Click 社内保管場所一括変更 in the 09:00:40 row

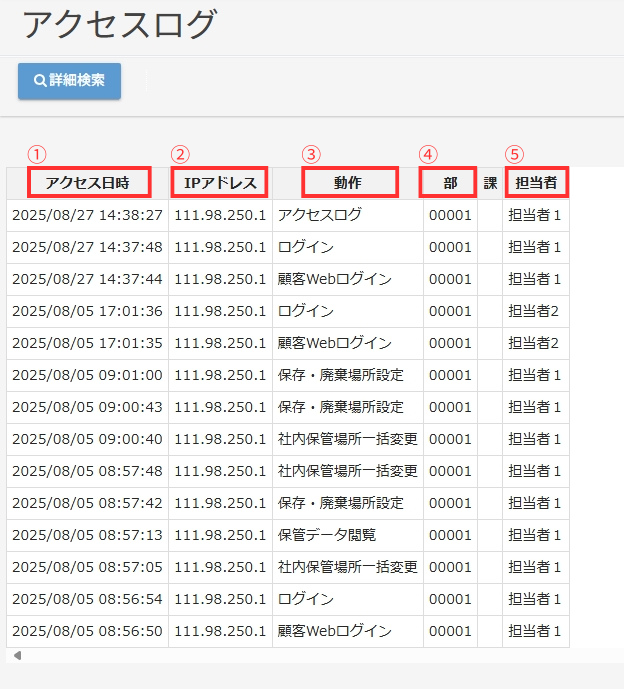348,439
